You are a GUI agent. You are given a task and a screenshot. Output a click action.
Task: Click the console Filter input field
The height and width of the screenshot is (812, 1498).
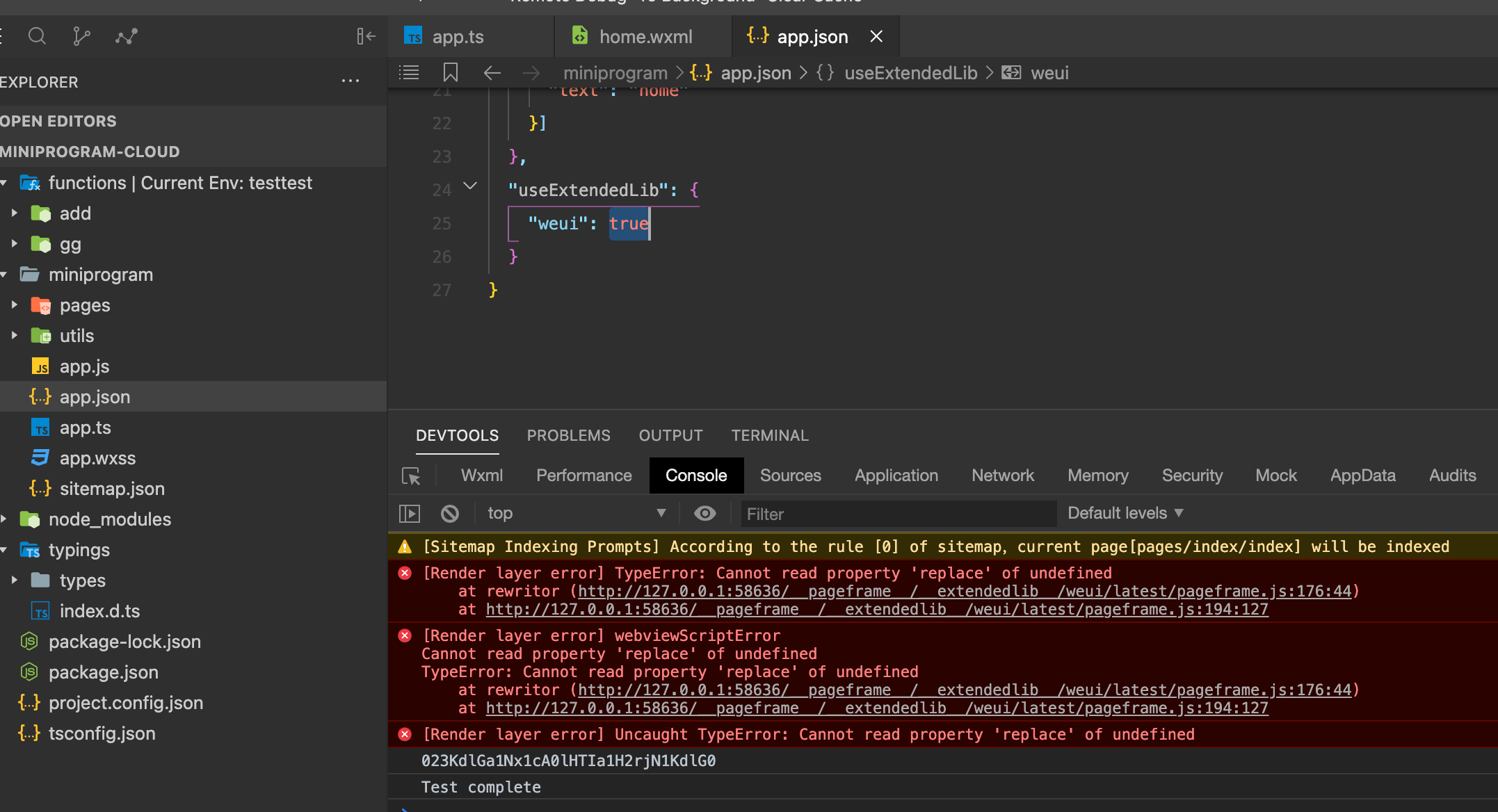897,514
